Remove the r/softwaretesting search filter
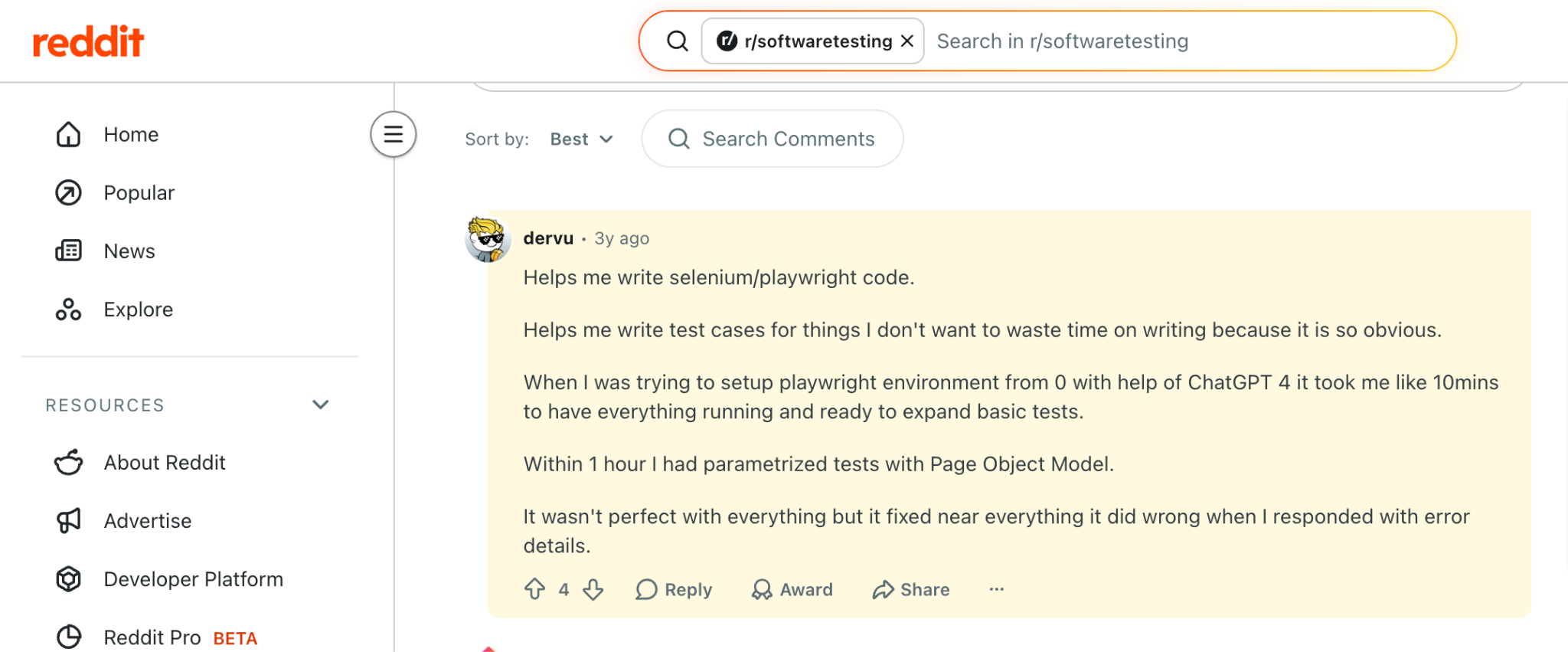The height and width of the screenshot is (652, 1568). pyautogui.click(x=907, y=41)
